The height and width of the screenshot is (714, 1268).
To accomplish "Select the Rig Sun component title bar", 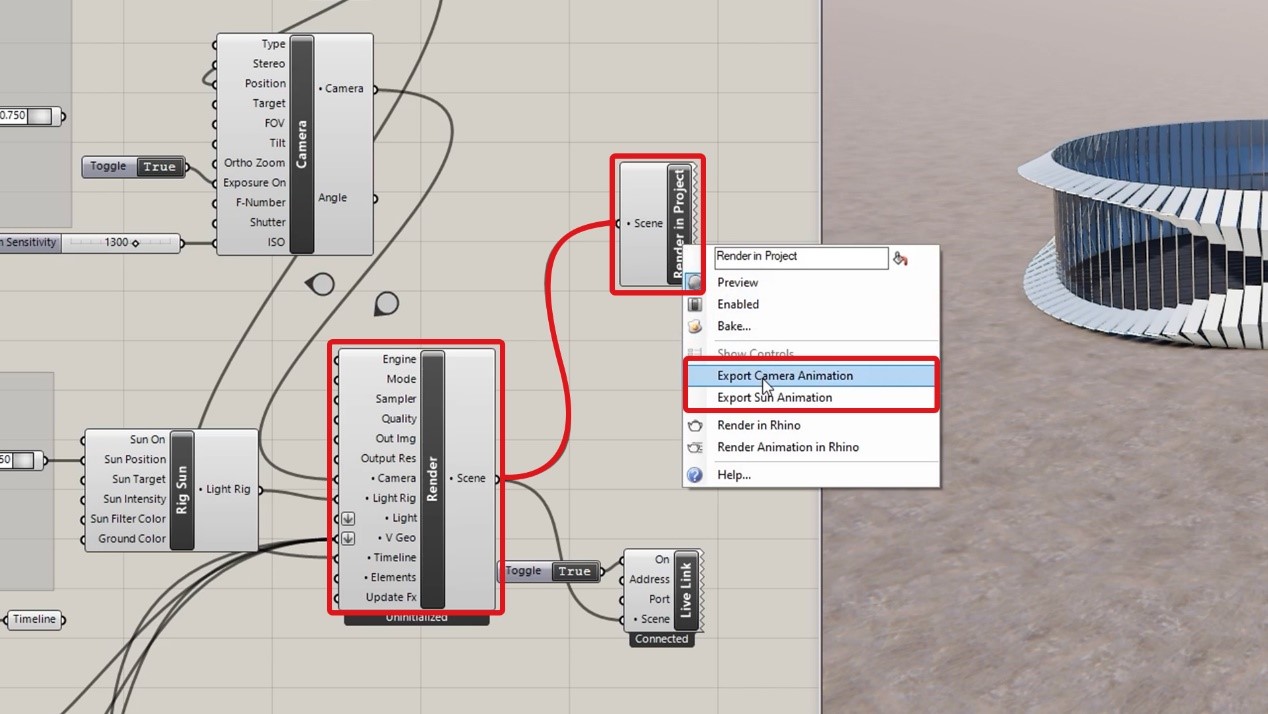I will tap(182, 490).
